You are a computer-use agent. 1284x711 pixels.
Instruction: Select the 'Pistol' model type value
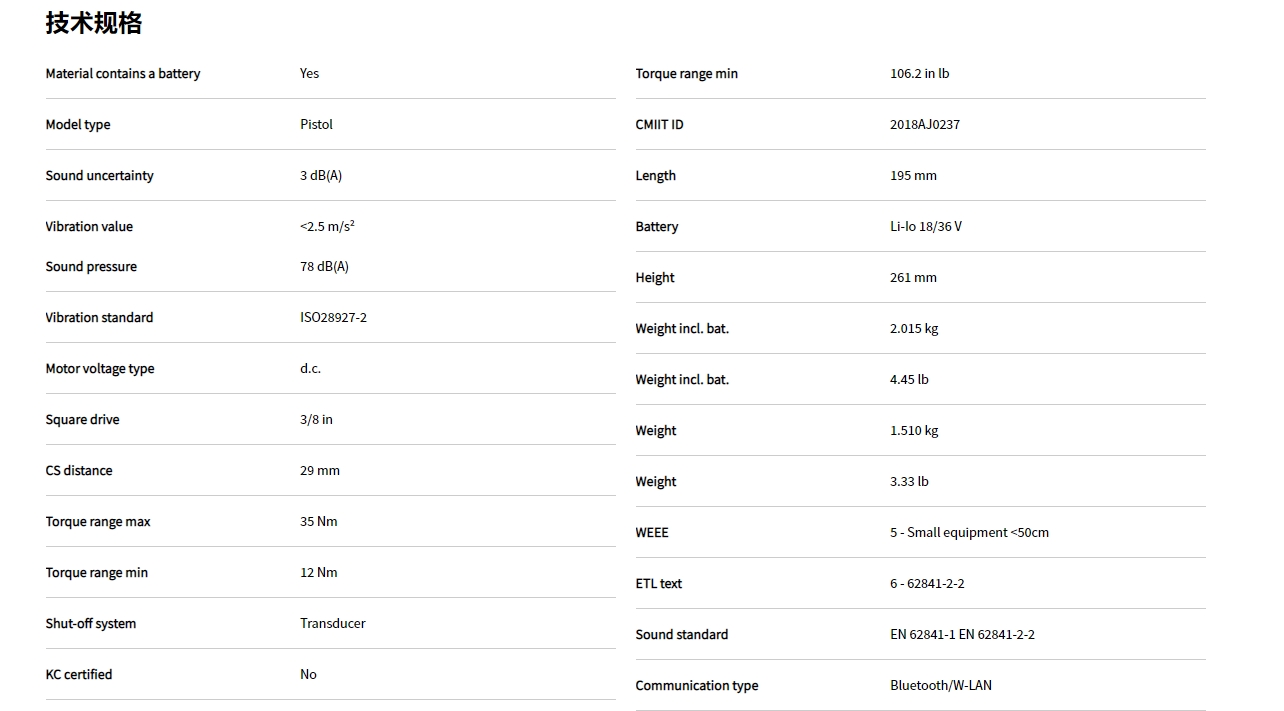pyautogui.click(x=316, y=125)
